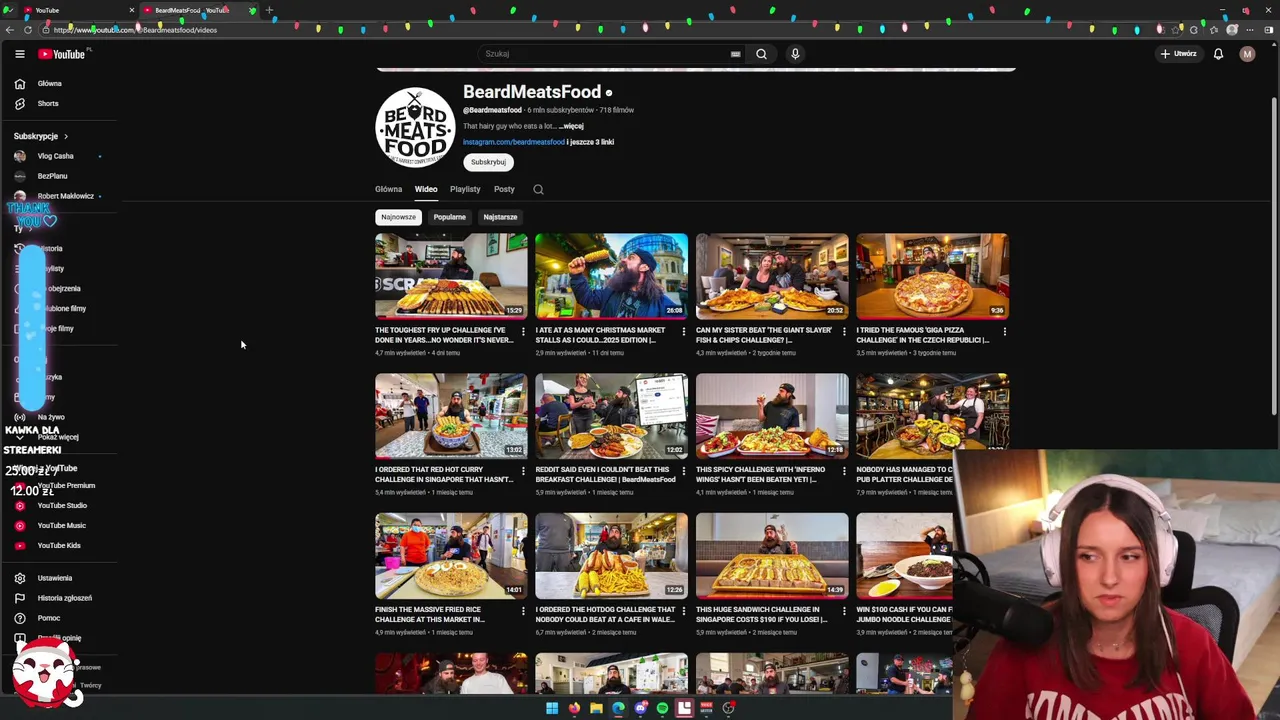This screenshot has width=1280, height=720.
Task: Open more options for Inferno Wings video
Action: tap(844, 471)
